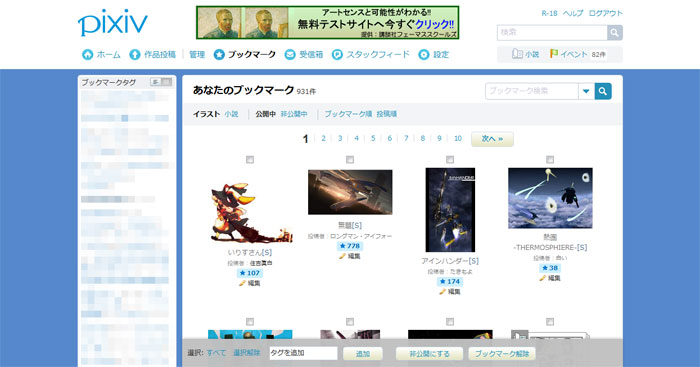Switch to the 非公開中 filter tab
This screenshot has height=367, width=700.
(294, 114)
